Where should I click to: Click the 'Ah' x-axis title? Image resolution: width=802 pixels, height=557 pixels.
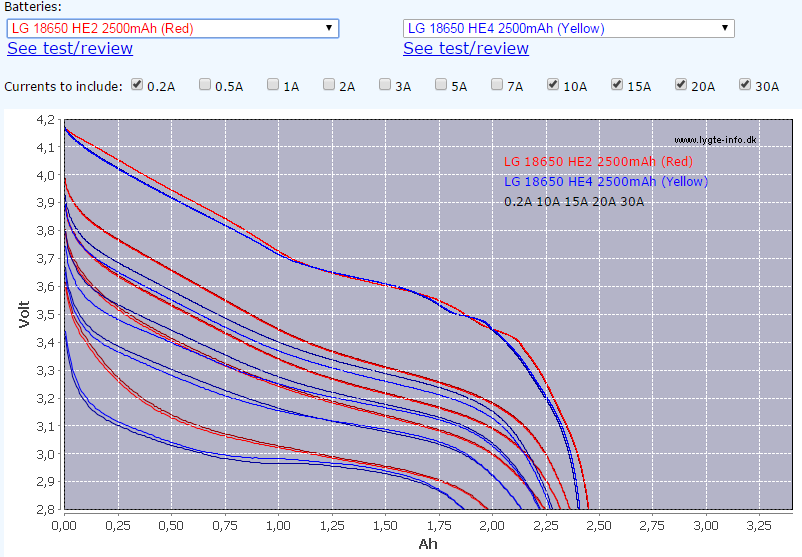click(428, 544)
